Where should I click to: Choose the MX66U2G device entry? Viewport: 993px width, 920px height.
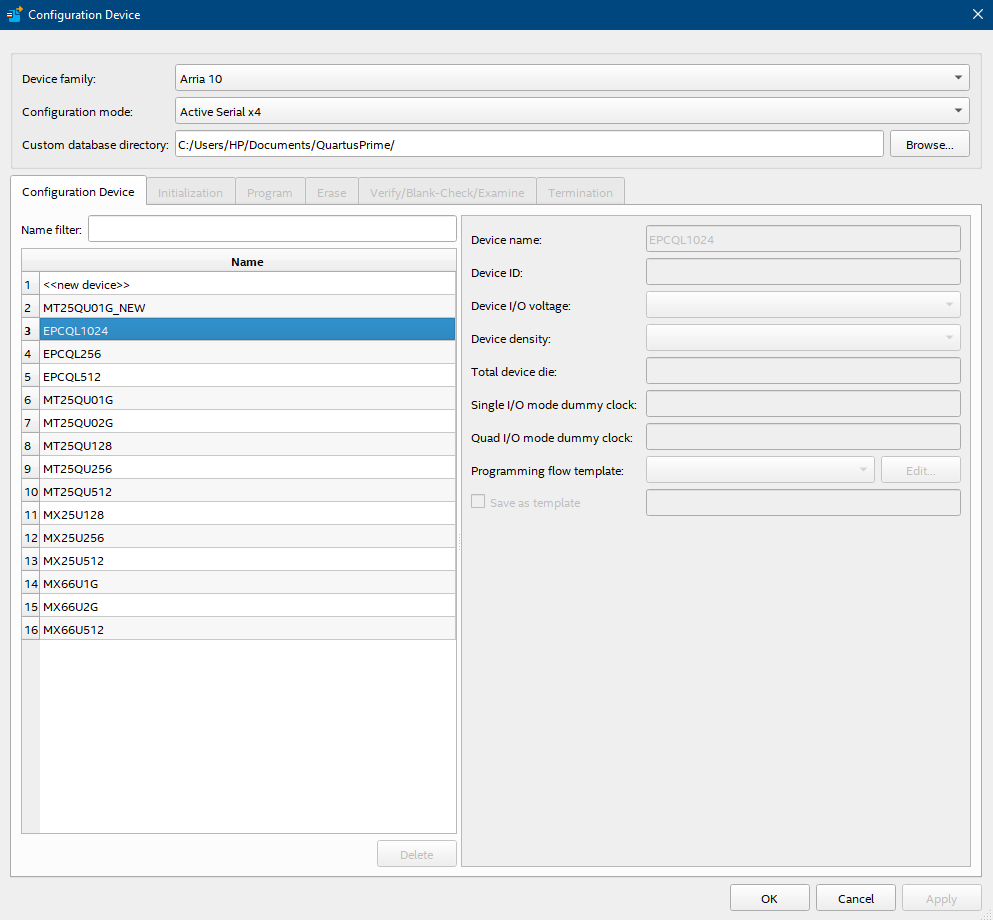click(247, 607)
